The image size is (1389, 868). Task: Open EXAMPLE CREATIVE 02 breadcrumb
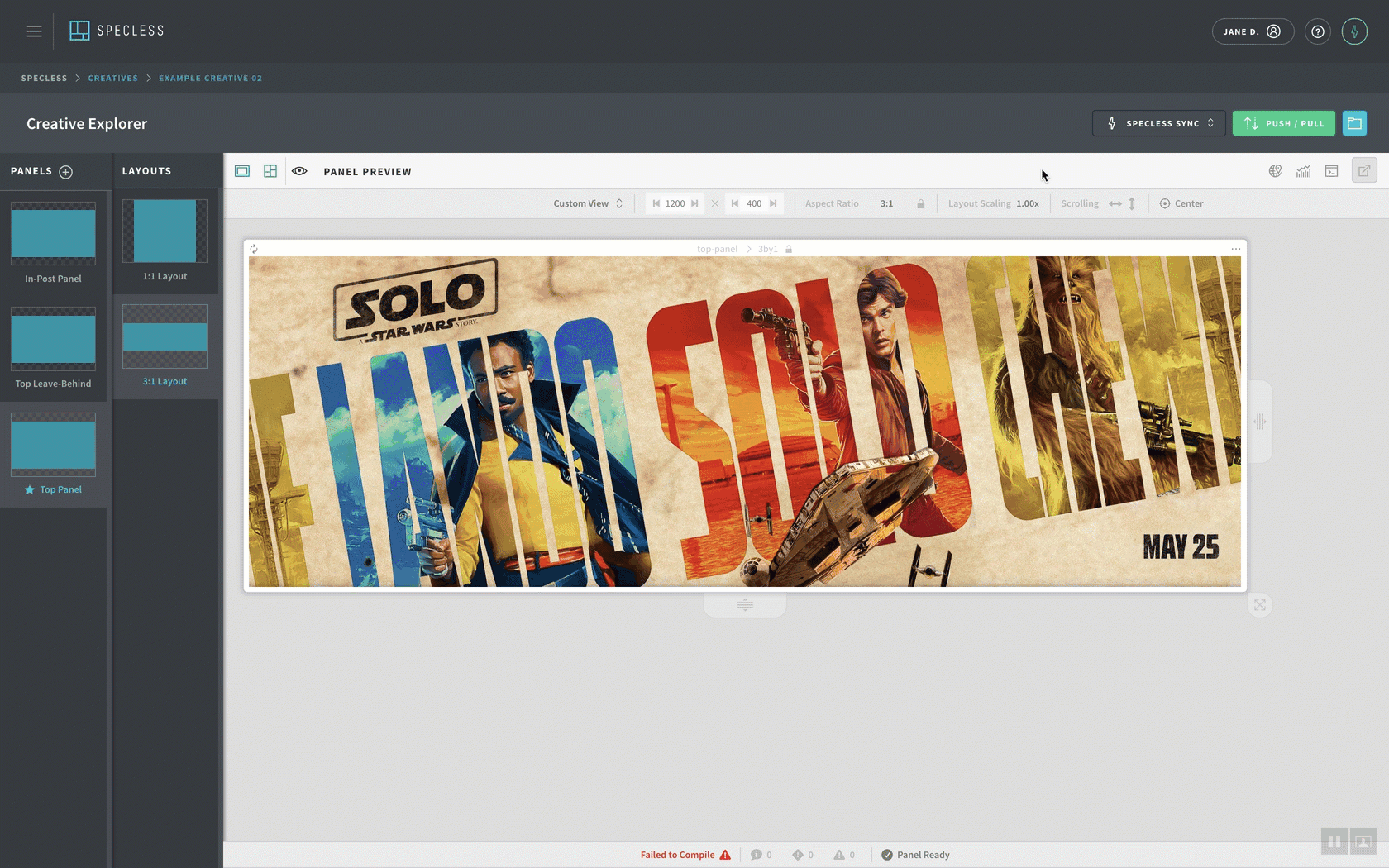210,78
